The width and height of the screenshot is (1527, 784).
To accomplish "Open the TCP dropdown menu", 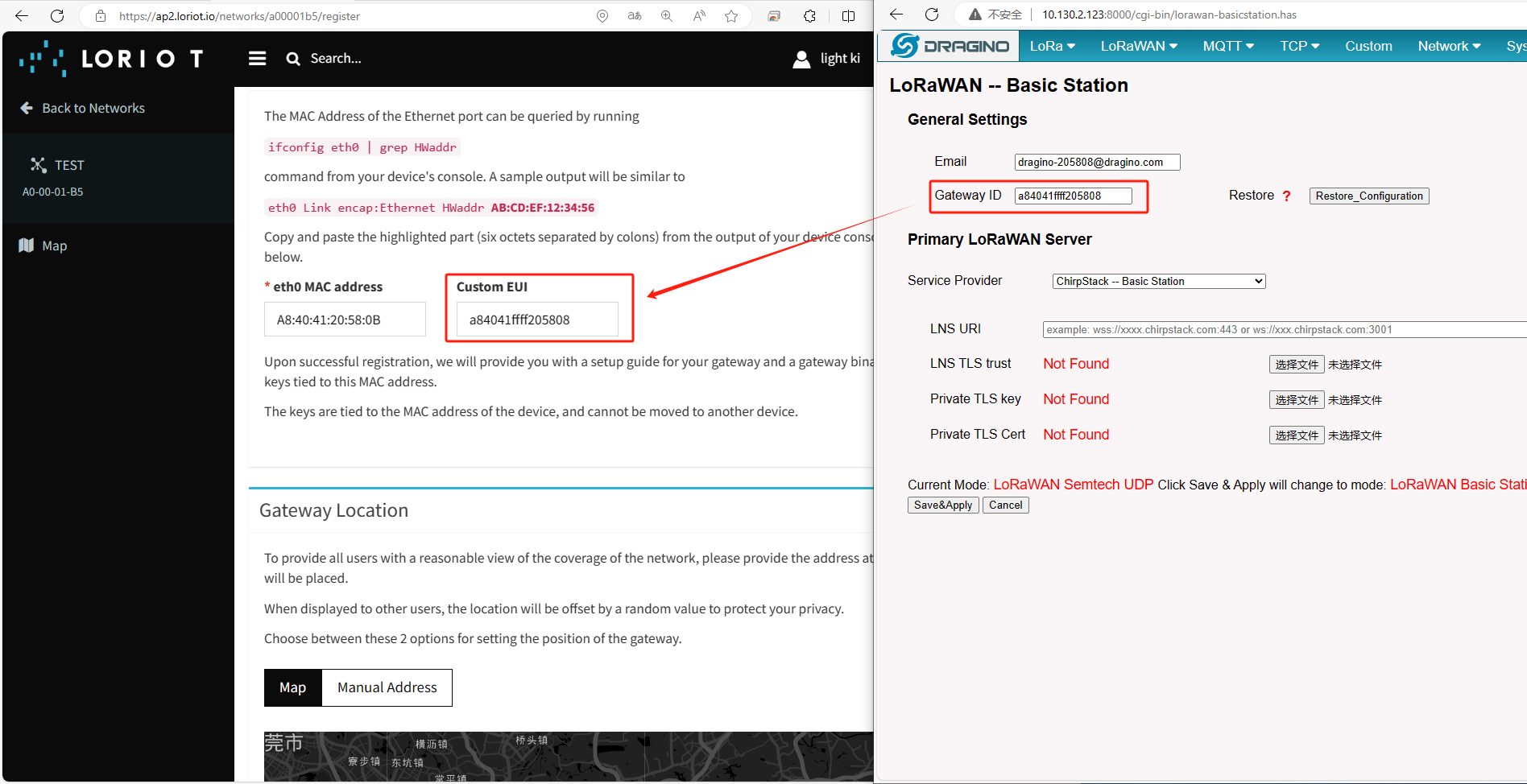I will 1300,46.
